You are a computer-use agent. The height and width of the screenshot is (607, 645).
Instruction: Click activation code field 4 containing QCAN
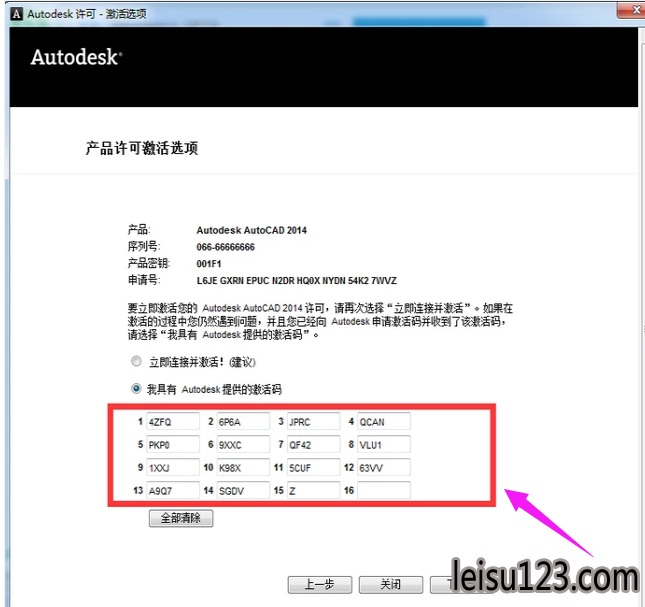tap(384, 422)
